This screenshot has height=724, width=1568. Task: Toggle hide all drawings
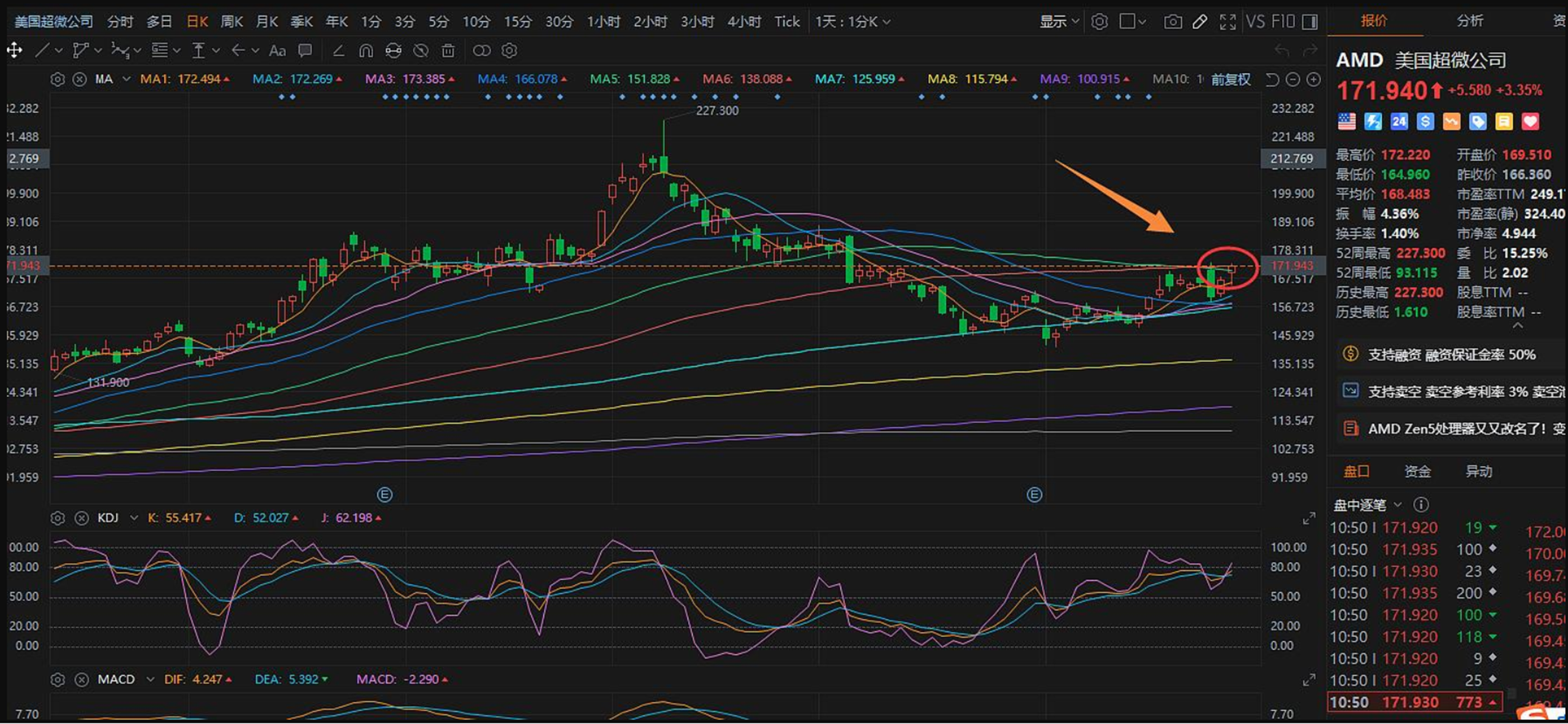tap(420, 50)
